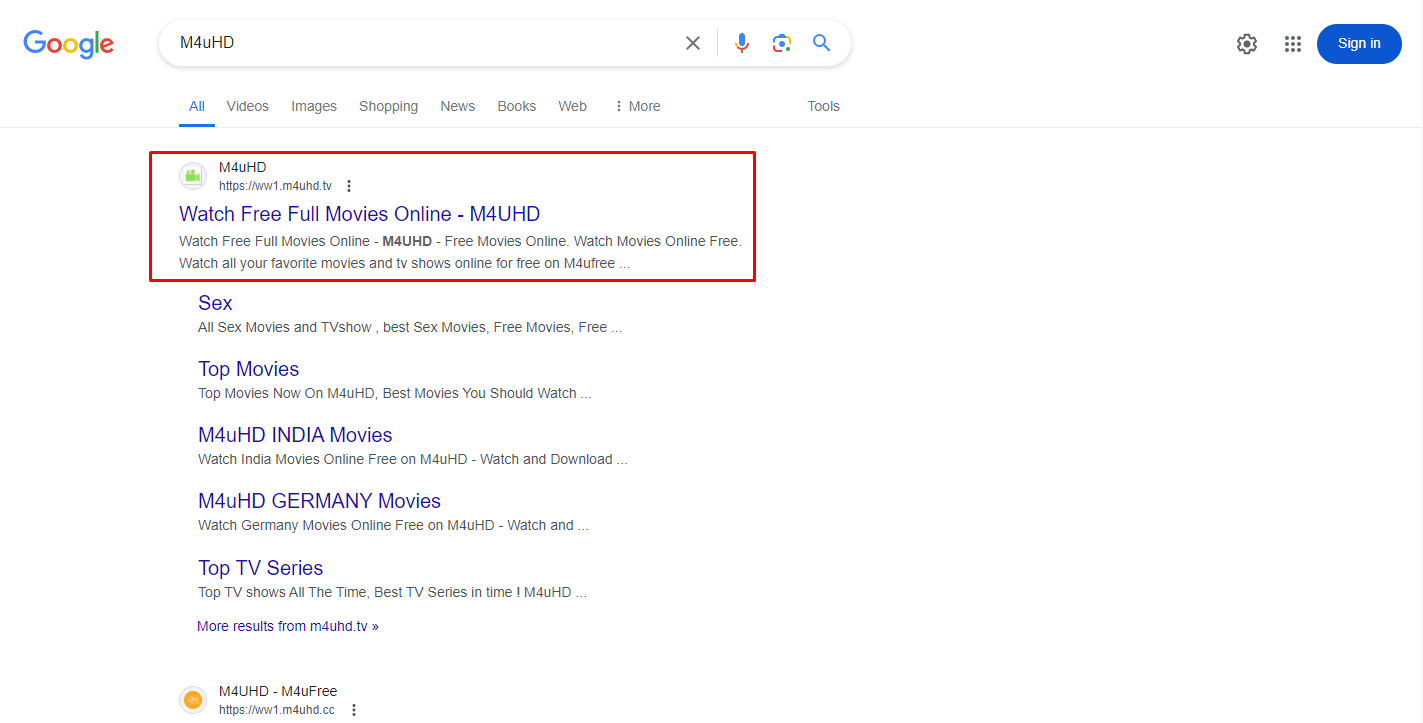Open search by image lens icon
Image resolution: width=1423 pixels, height=723 pixels.
click(x=782, y=43)
